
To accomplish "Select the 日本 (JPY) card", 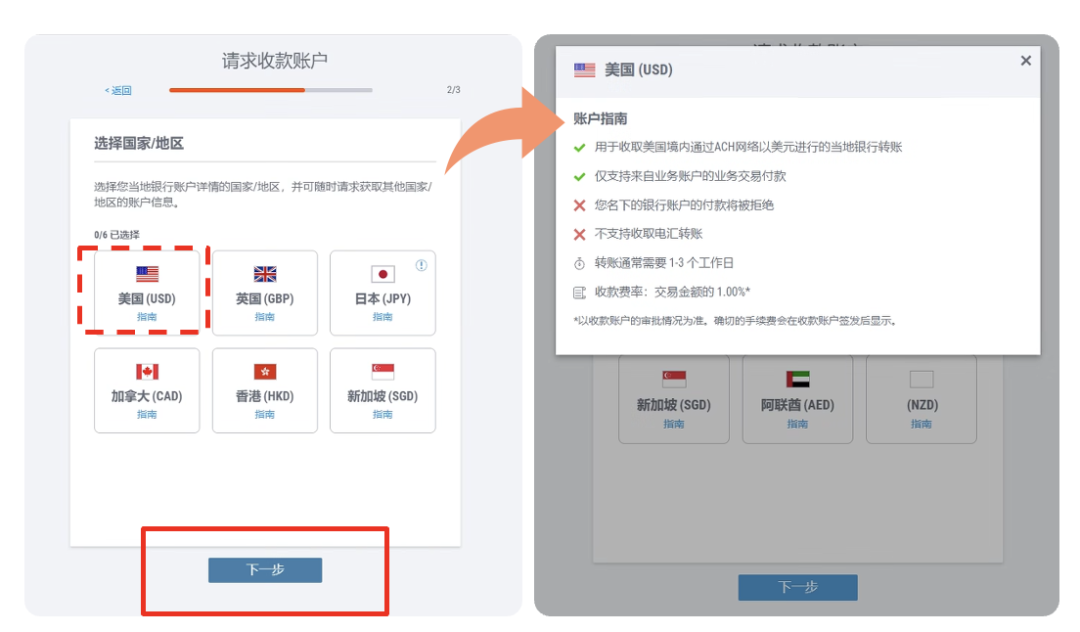I will pos(382,293).
